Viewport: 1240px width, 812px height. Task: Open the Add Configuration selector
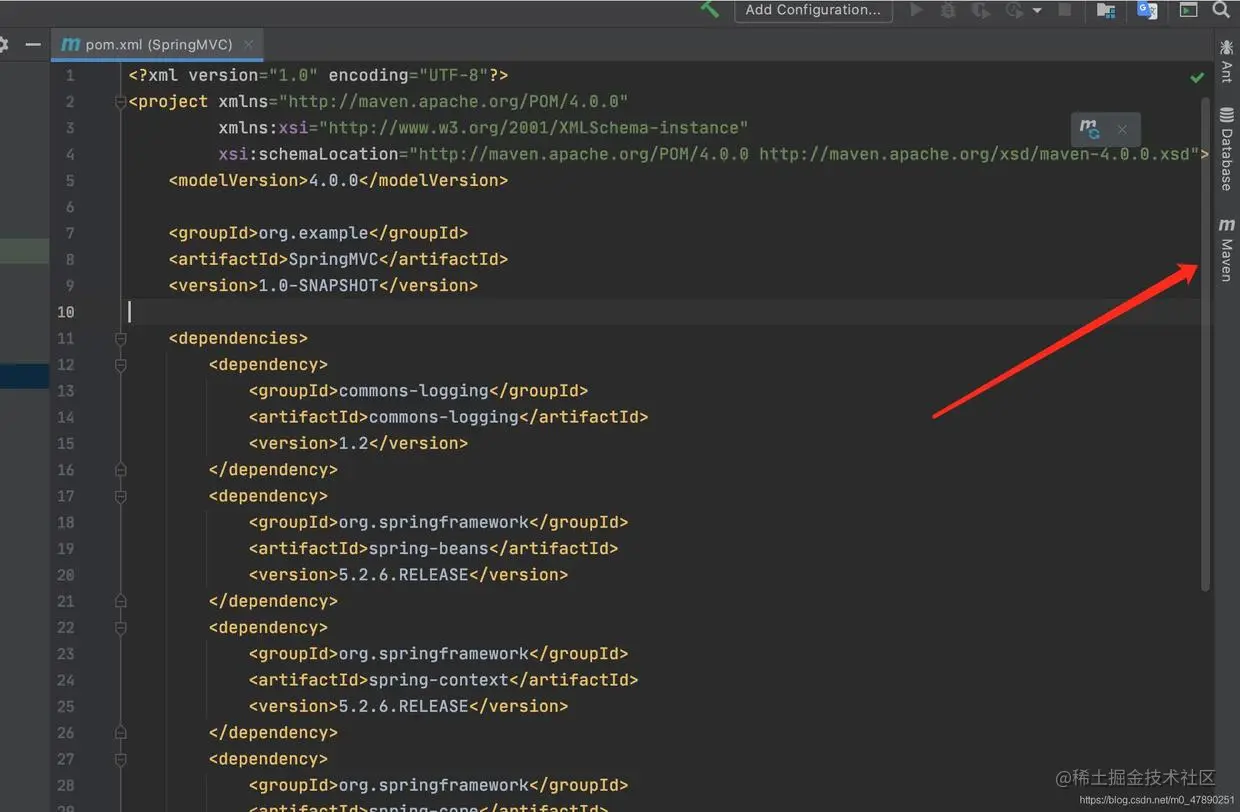tap(813, 10)
